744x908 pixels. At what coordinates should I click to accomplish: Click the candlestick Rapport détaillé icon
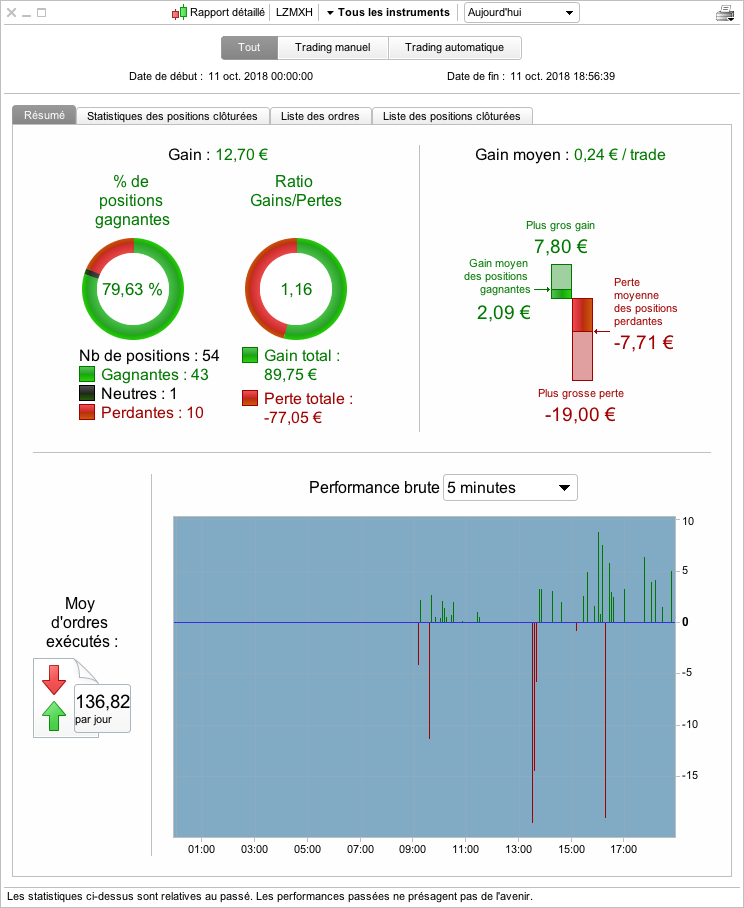tap(179, 12)
